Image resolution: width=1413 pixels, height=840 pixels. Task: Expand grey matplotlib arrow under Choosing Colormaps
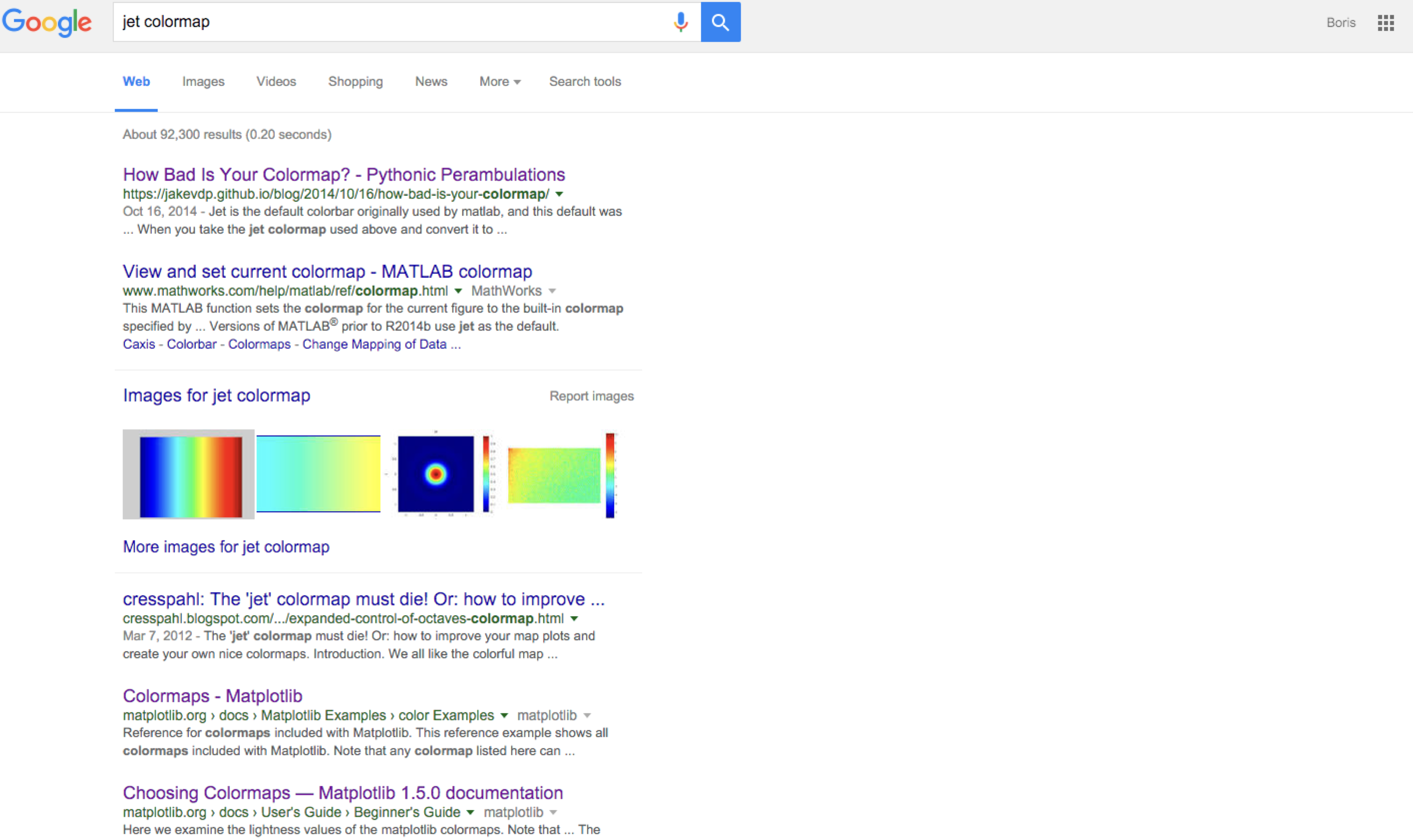point(553,812)
